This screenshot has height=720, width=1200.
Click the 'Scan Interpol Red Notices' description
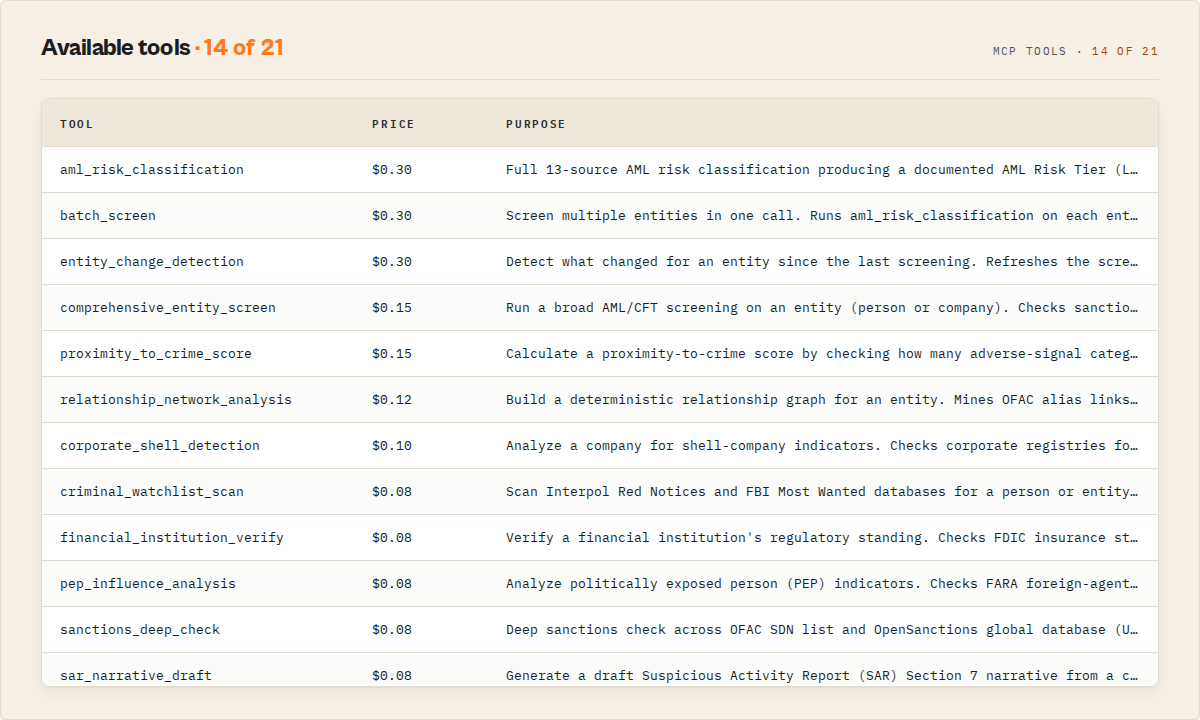822,491
